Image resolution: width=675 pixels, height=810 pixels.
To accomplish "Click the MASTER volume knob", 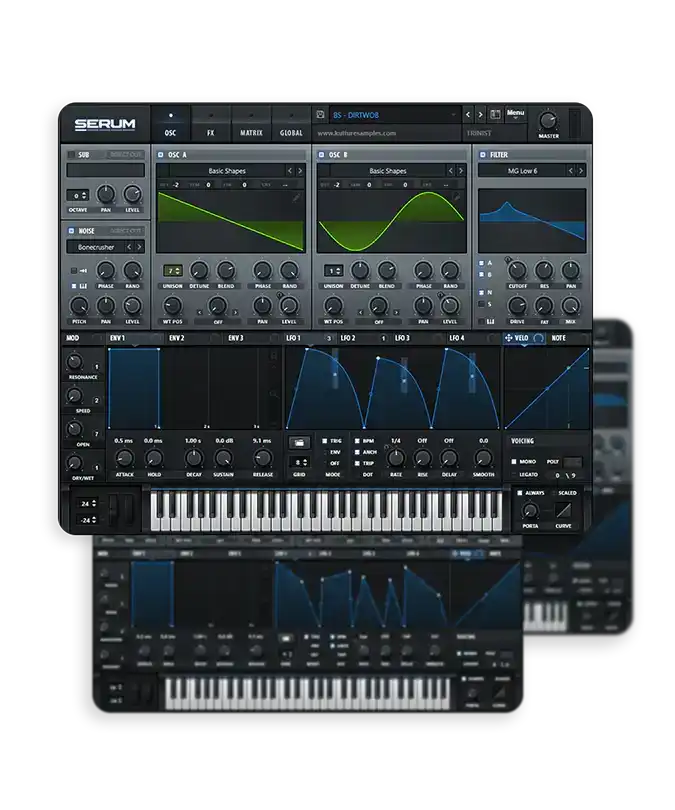I will click(548, 120).
